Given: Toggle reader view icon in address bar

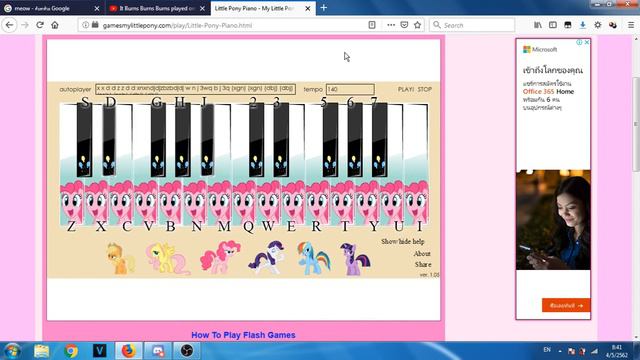Looking at the screenshot, I should 372,25.
